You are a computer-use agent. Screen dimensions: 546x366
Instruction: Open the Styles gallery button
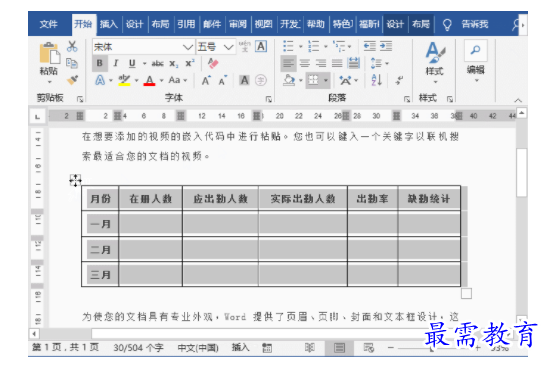click(435, 63)
